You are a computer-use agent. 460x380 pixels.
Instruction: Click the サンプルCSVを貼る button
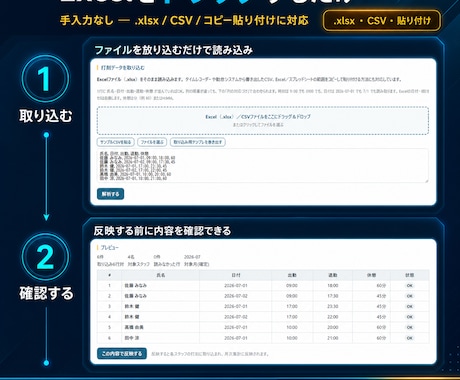point(116,142)
